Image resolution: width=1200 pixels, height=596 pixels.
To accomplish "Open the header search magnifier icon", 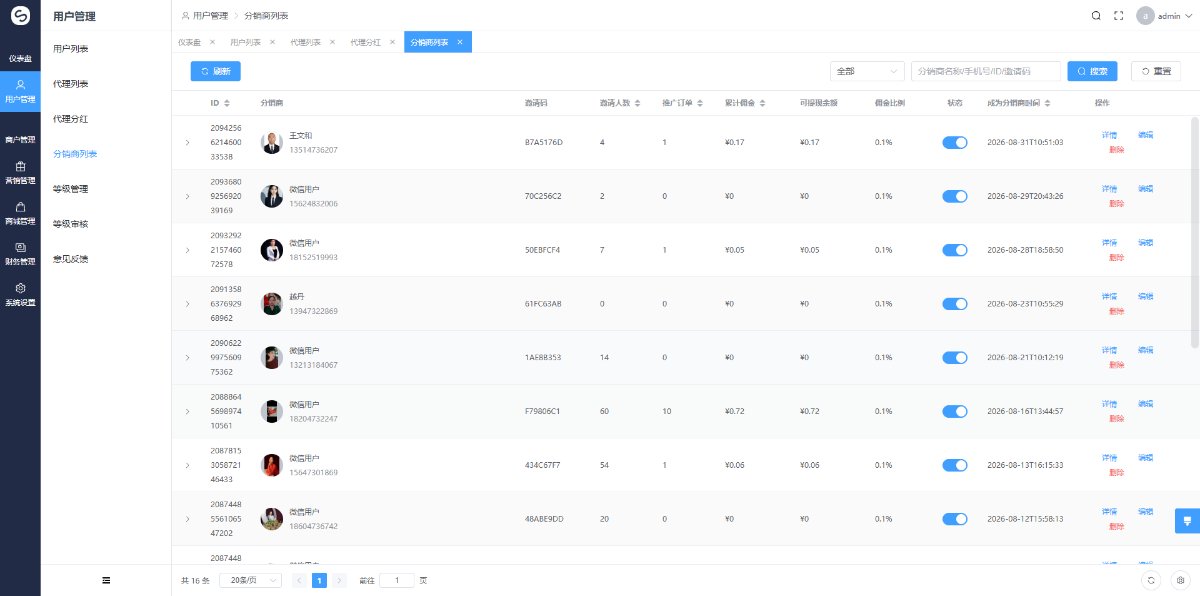I will pyautogui.click(x=1096, y=16).
